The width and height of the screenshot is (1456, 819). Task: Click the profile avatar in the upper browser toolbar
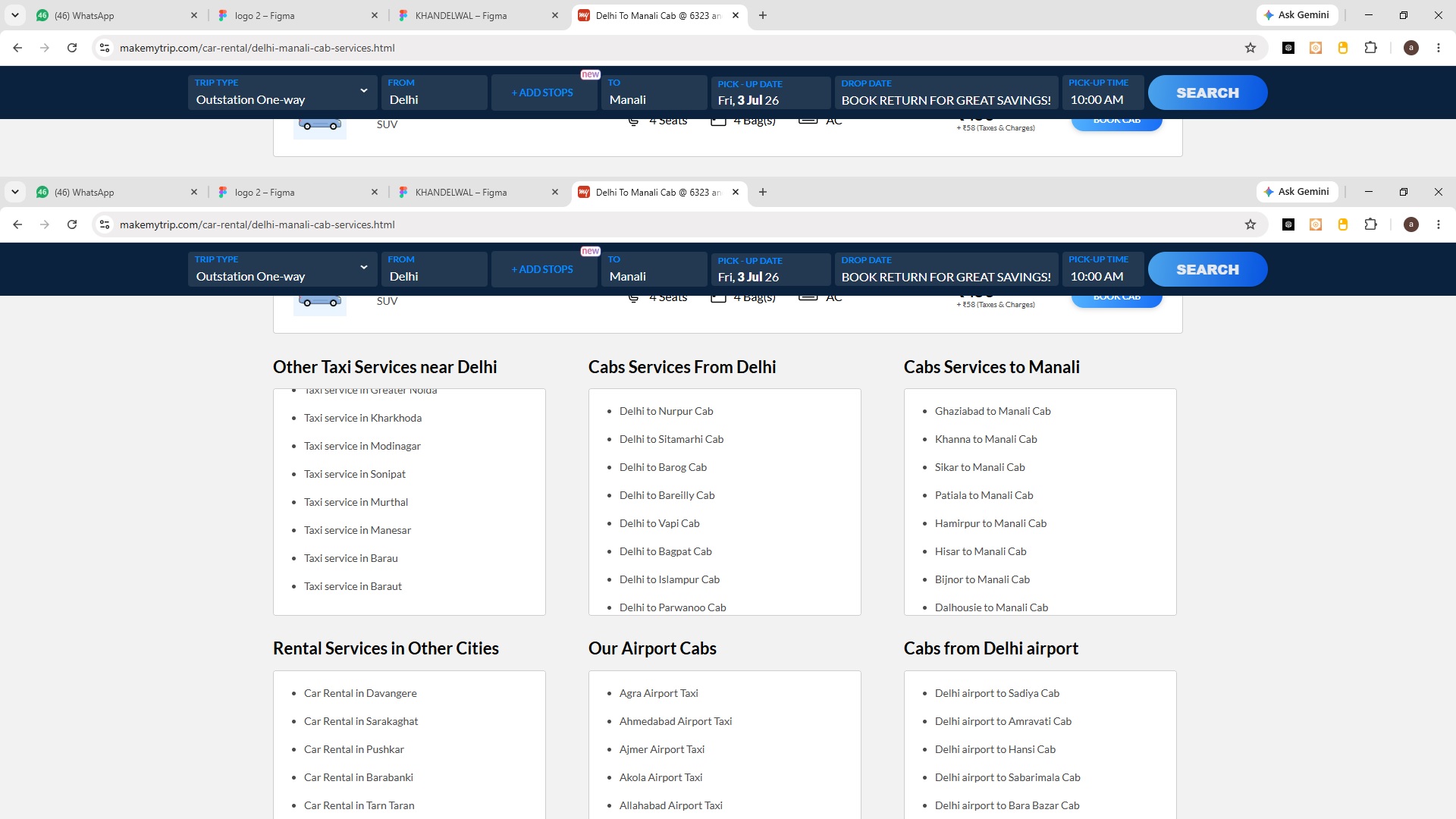(1411, 48)
